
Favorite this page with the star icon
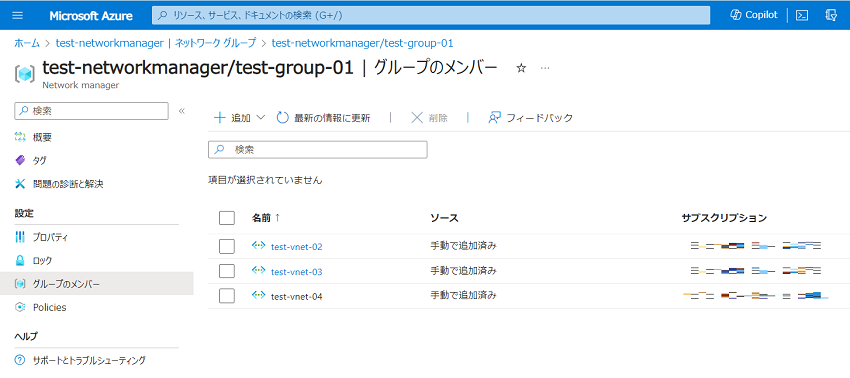[x=521, y=68]
